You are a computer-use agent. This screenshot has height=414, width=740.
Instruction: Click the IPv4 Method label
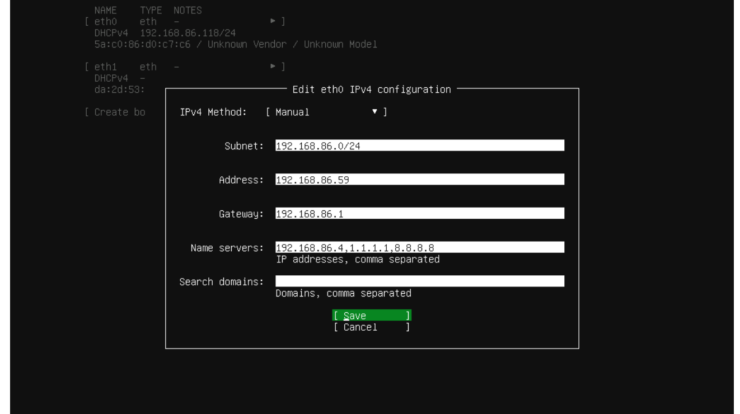tap(213, 112)
